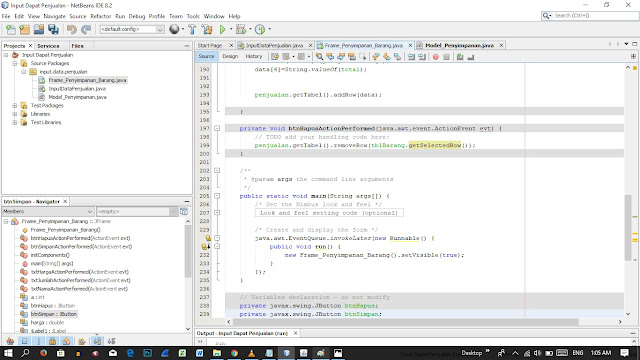
Task: Open the Run Project dropdown arrow
Action: pos(231,29)
